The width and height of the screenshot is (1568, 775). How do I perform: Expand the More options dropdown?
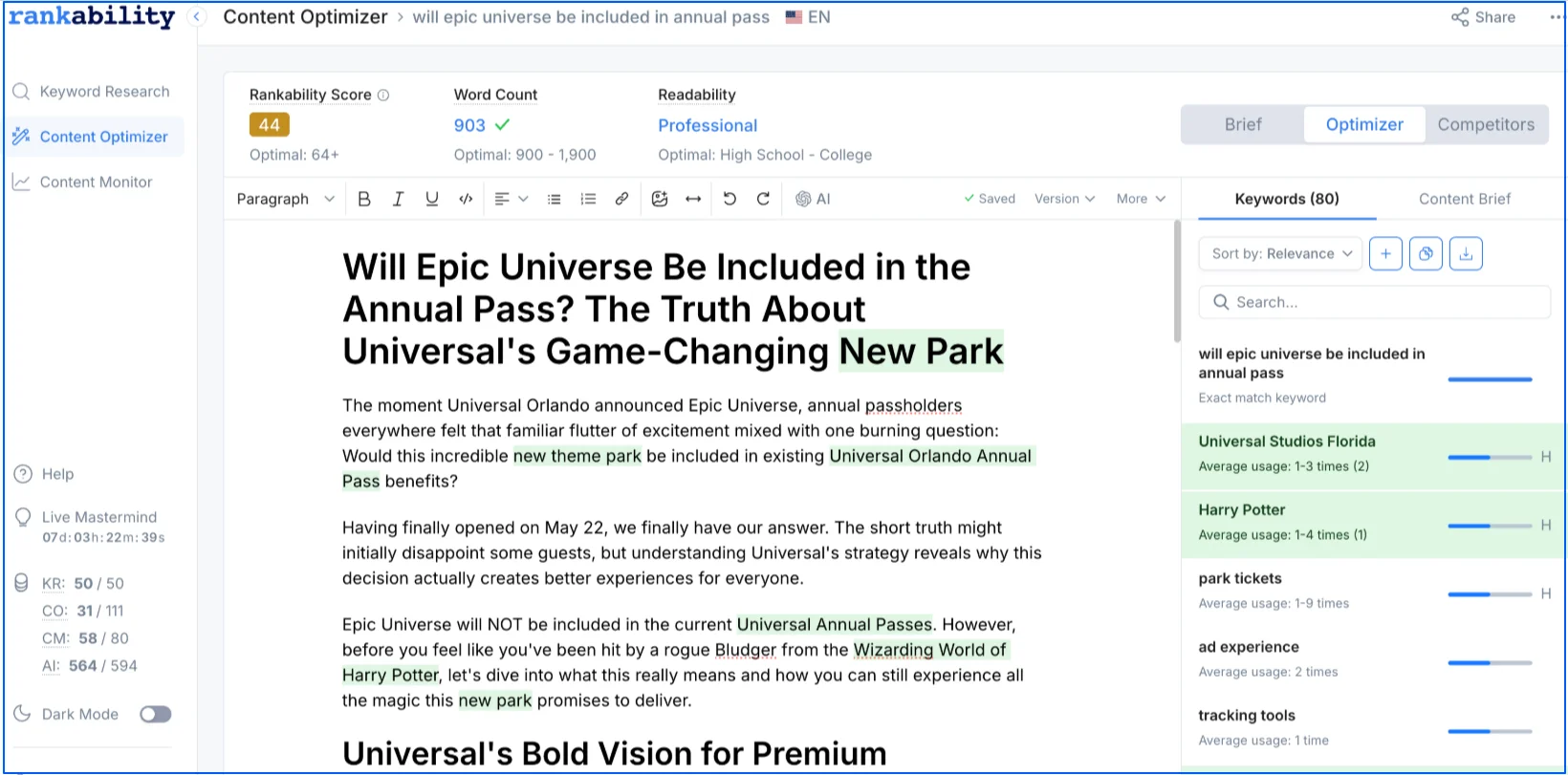tap(1141, 199)
